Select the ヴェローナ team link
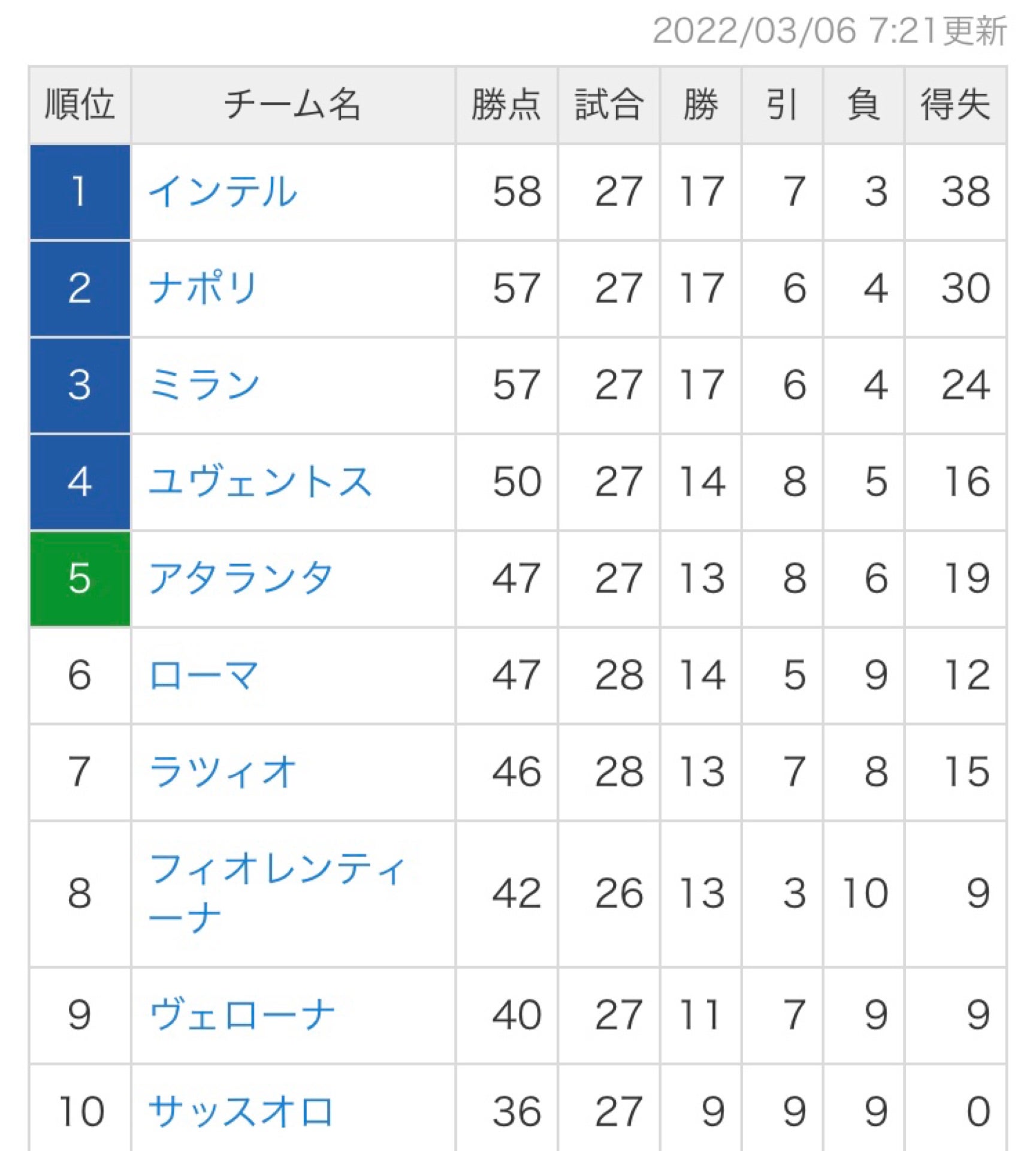 (x=241, y=1015)
